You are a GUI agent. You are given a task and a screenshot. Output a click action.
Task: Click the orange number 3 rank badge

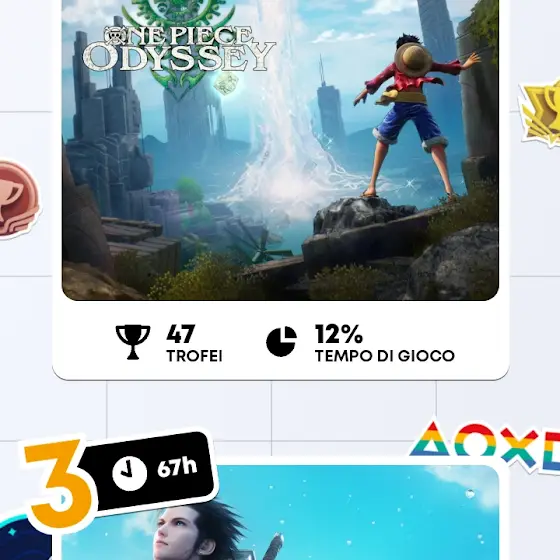pos(59,484)
